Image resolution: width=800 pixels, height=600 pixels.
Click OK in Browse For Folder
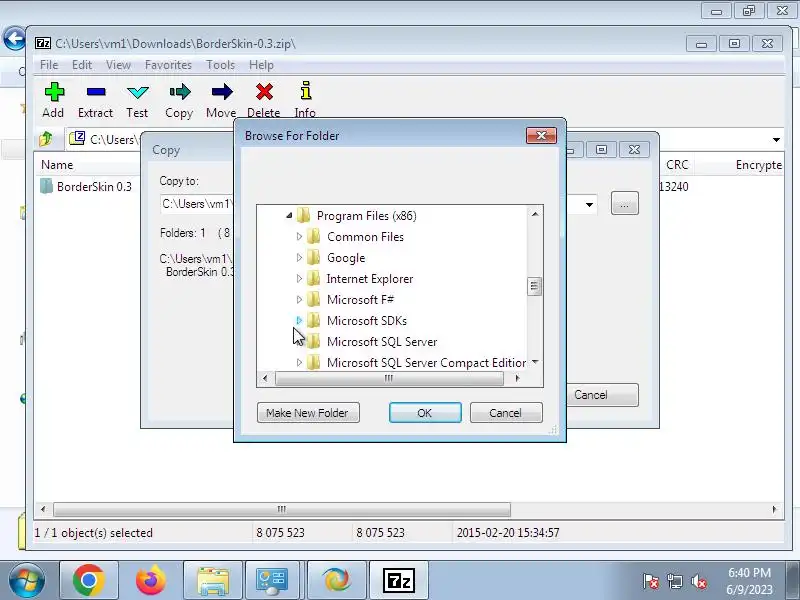425,413
